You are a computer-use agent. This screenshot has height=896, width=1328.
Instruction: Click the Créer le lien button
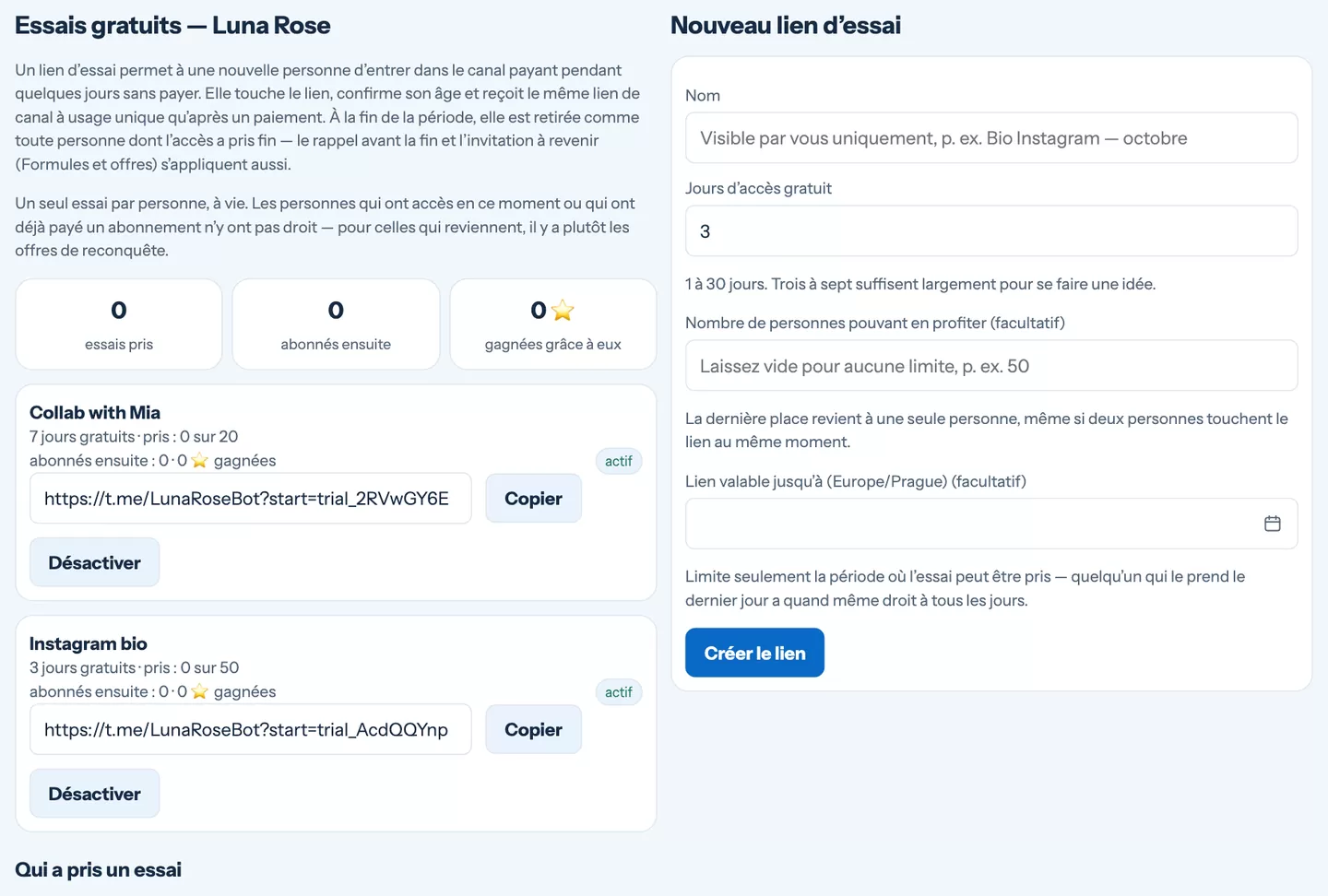754,653
